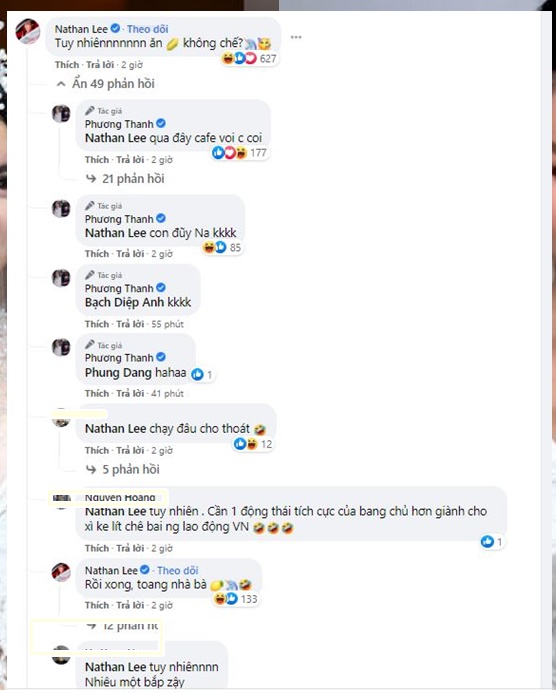556x693 pixels.
Task: Click 'Theo dõi' next to Nathan Lee's toang nhà bà reply
Action: 178,571
